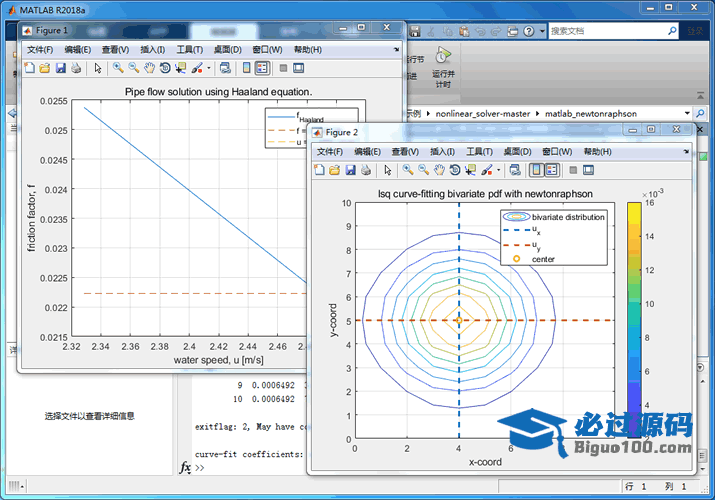715x500 pixels.
Task: Activate Zoom In tool in Figure 2
Action: [408, 170]
